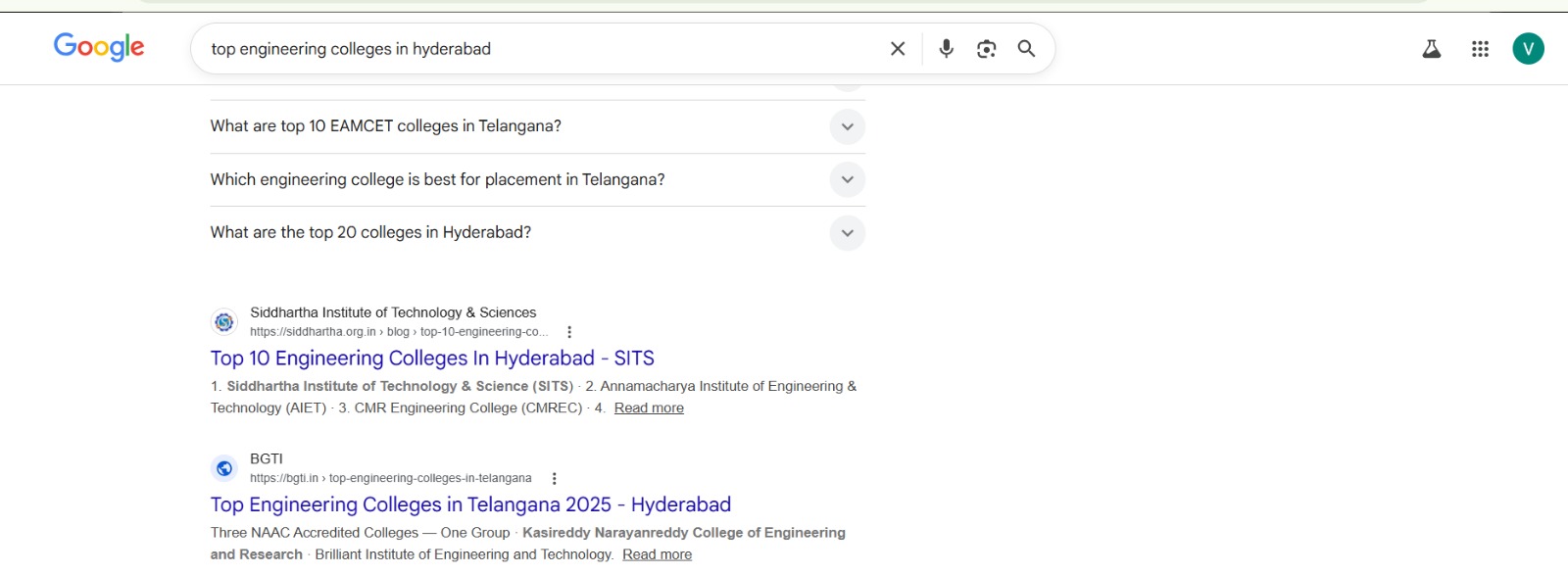Open Search Labs flask icon
The width and height of the screenshot is (1568, 575).
pos(1432,49)
